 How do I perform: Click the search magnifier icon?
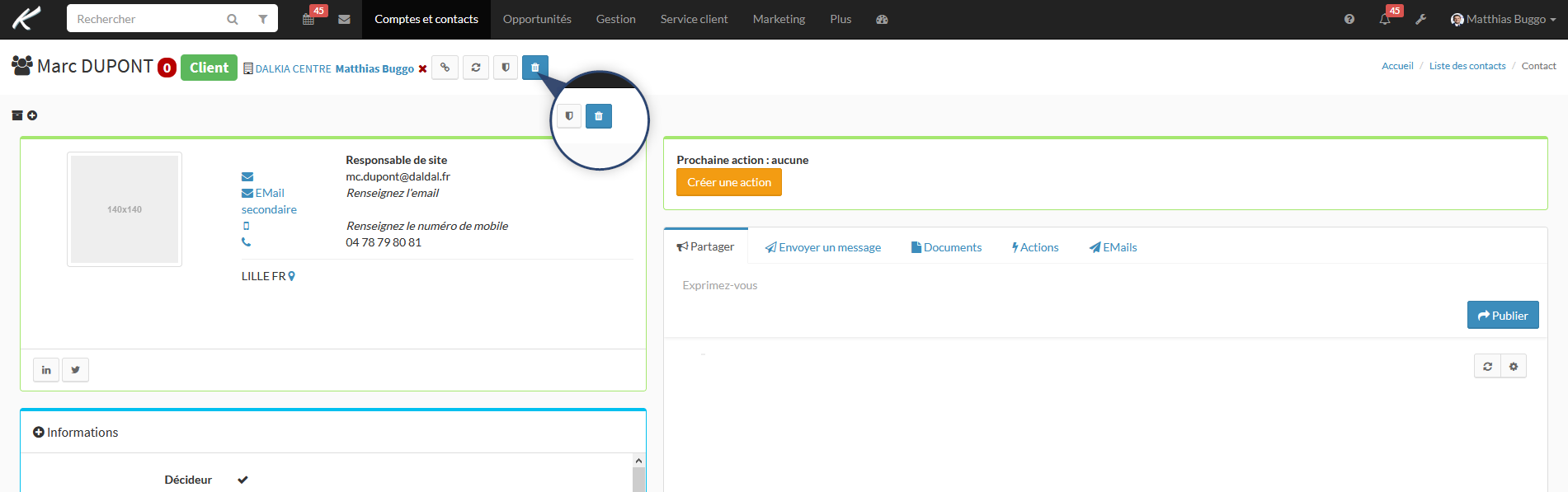[233, 19]
